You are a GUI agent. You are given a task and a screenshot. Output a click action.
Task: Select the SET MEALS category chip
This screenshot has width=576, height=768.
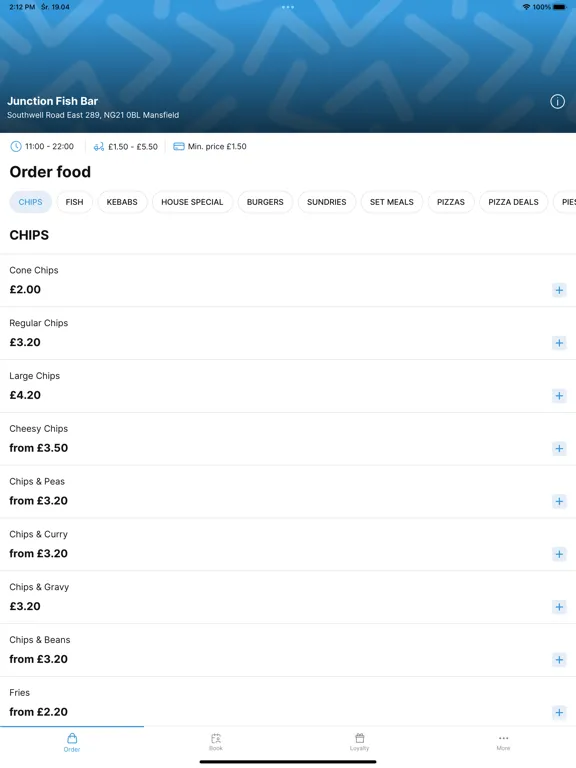(x=392, y=202)
